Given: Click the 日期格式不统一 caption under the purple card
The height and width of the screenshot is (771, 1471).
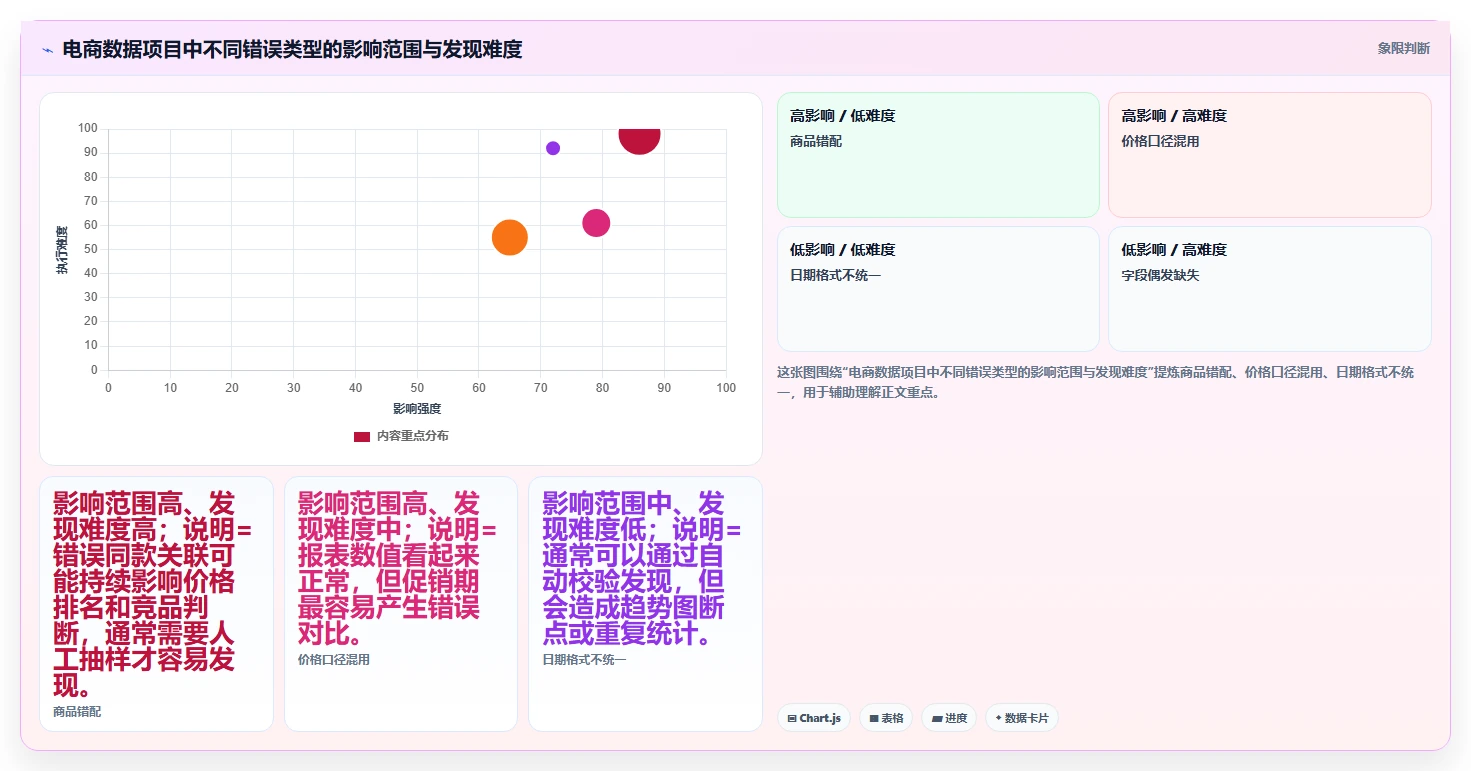Looking at the screenshot, I should tap(584, 660).
